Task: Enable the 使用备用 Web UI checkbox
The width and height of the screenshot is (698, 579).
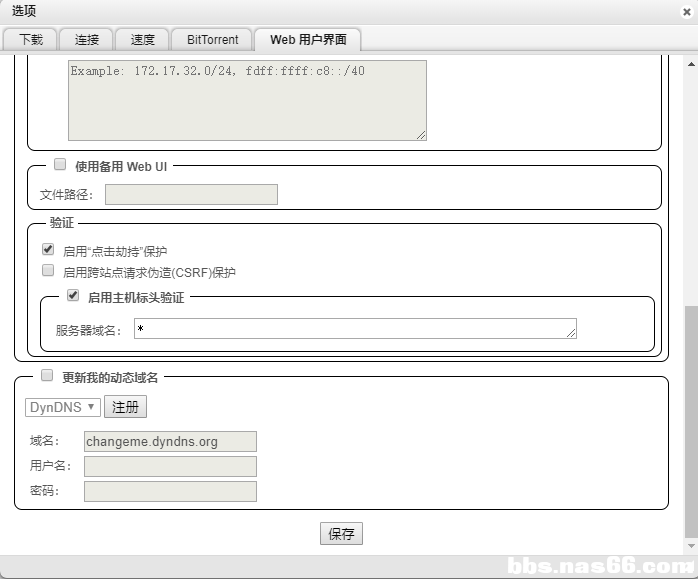Action: click(60, 165)
